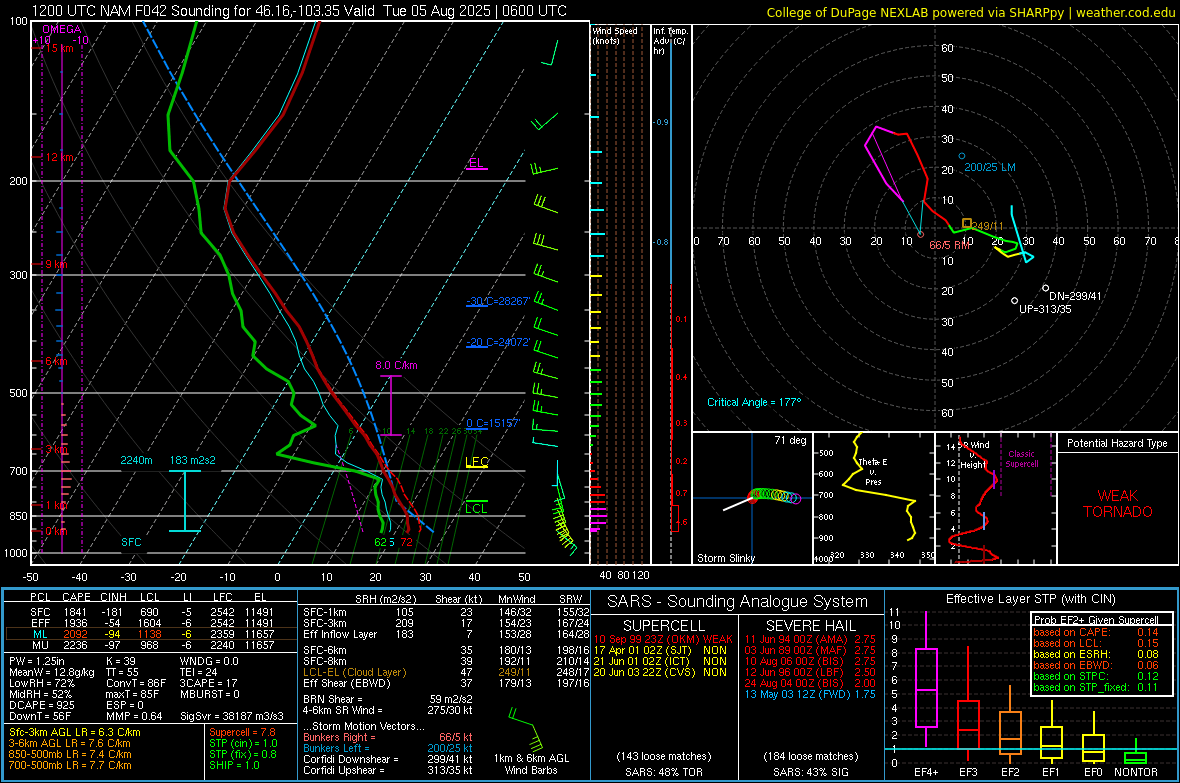
Task: Click the Bunkers Right = 66/5 kt line
Action: pyautogui.click(x=388, y=737)
